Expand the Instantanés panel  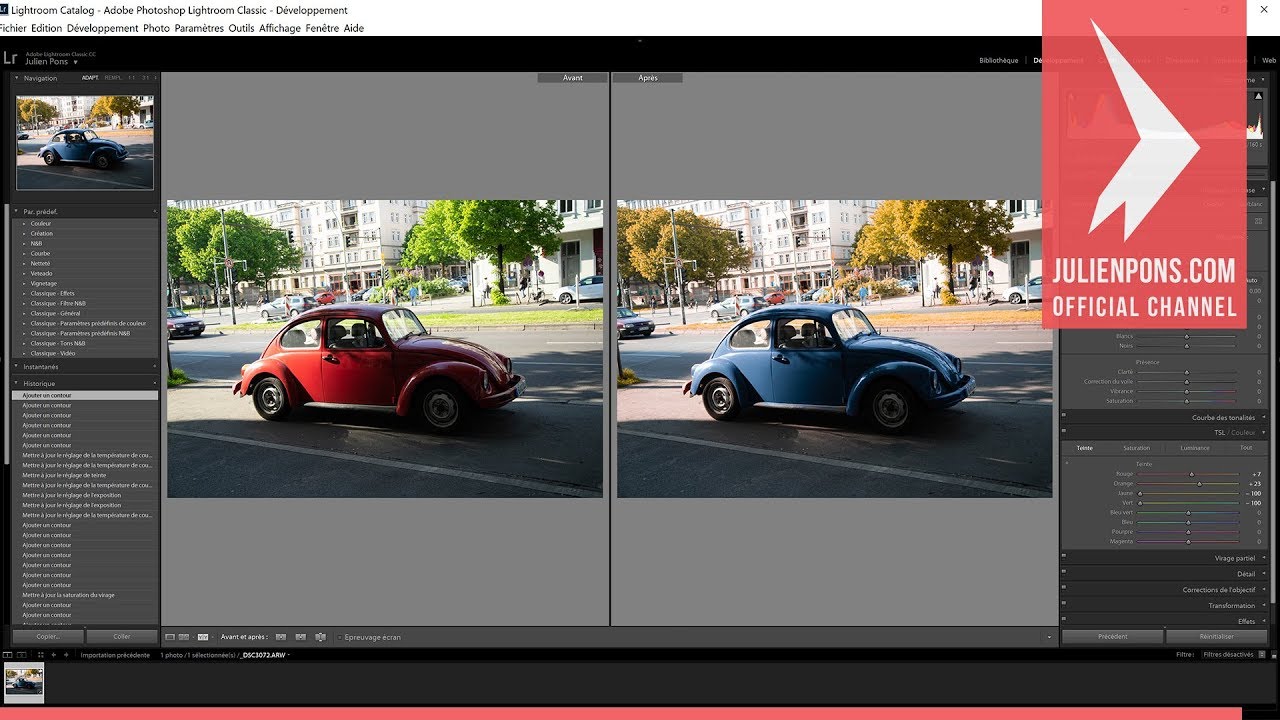(x=17, y=367)
